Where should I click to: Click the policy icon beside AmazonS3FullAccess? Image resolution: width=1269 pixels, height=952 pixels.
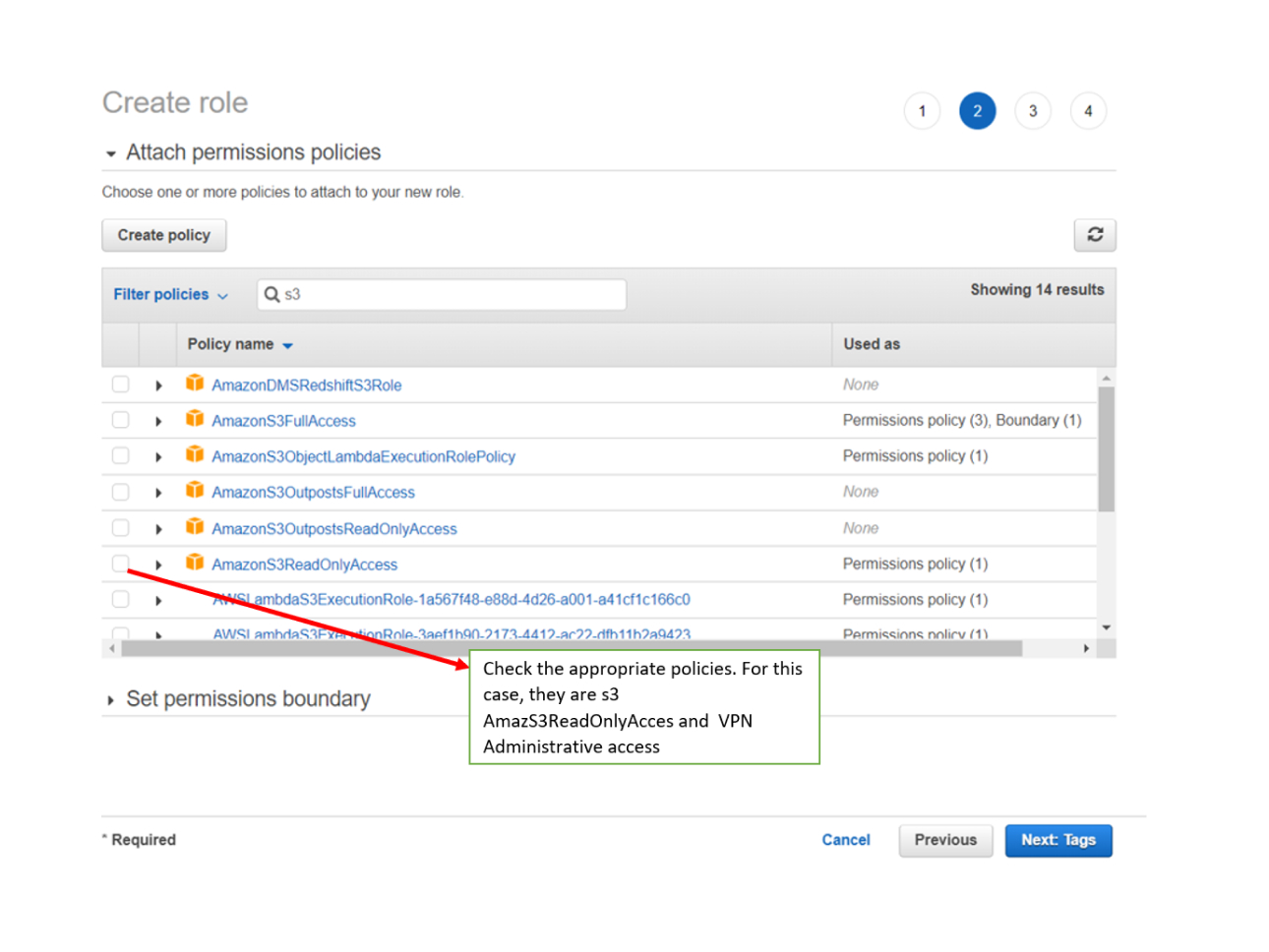tap(195, 420)
